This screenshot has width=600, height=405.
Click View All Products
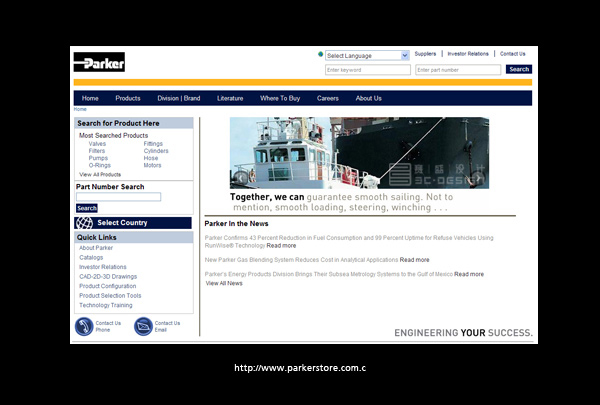click(x=100, y=175)
